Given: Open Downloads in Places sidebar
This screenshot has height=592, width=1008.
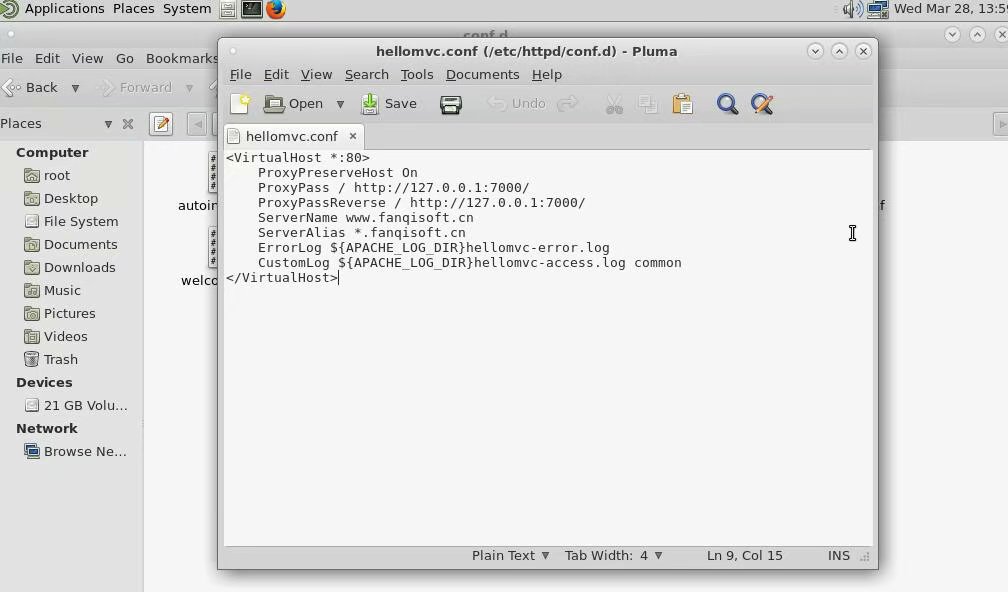Looking at the screenshot, I should point(71,267).
